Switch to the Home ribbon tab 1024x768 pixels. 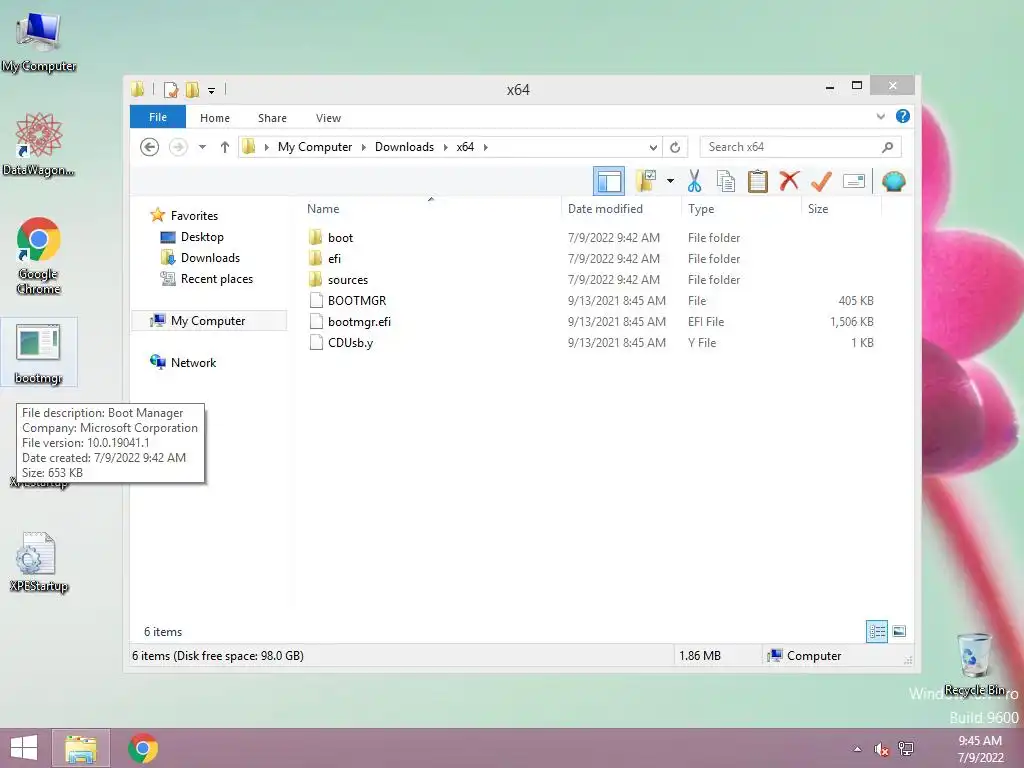(215, 118)
